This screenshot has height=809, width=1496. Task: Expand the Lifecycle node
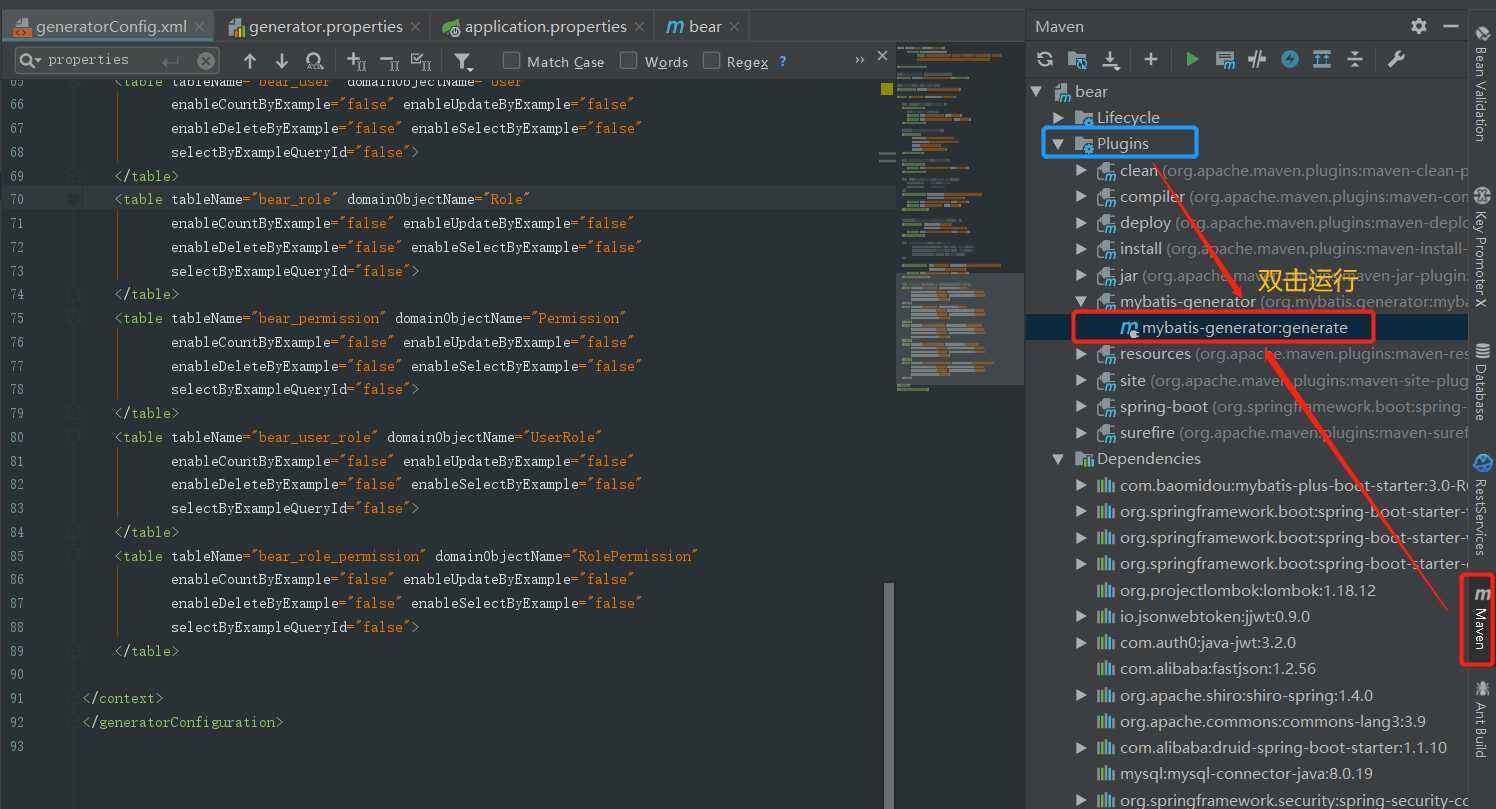pos(1059,118)
